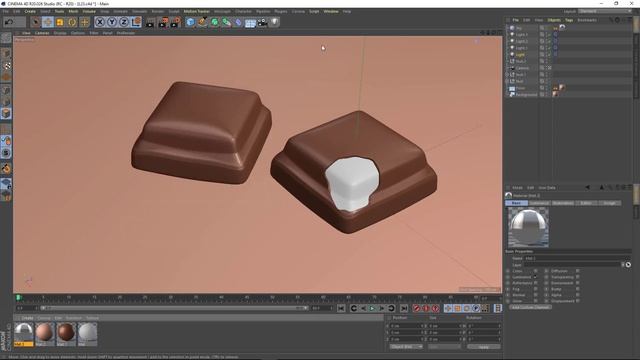Image resolution: width=640 pixels, height=360 pixels.
Task: Toggle the Alpha channel checkbox
Action: click(x=578, y=295)
